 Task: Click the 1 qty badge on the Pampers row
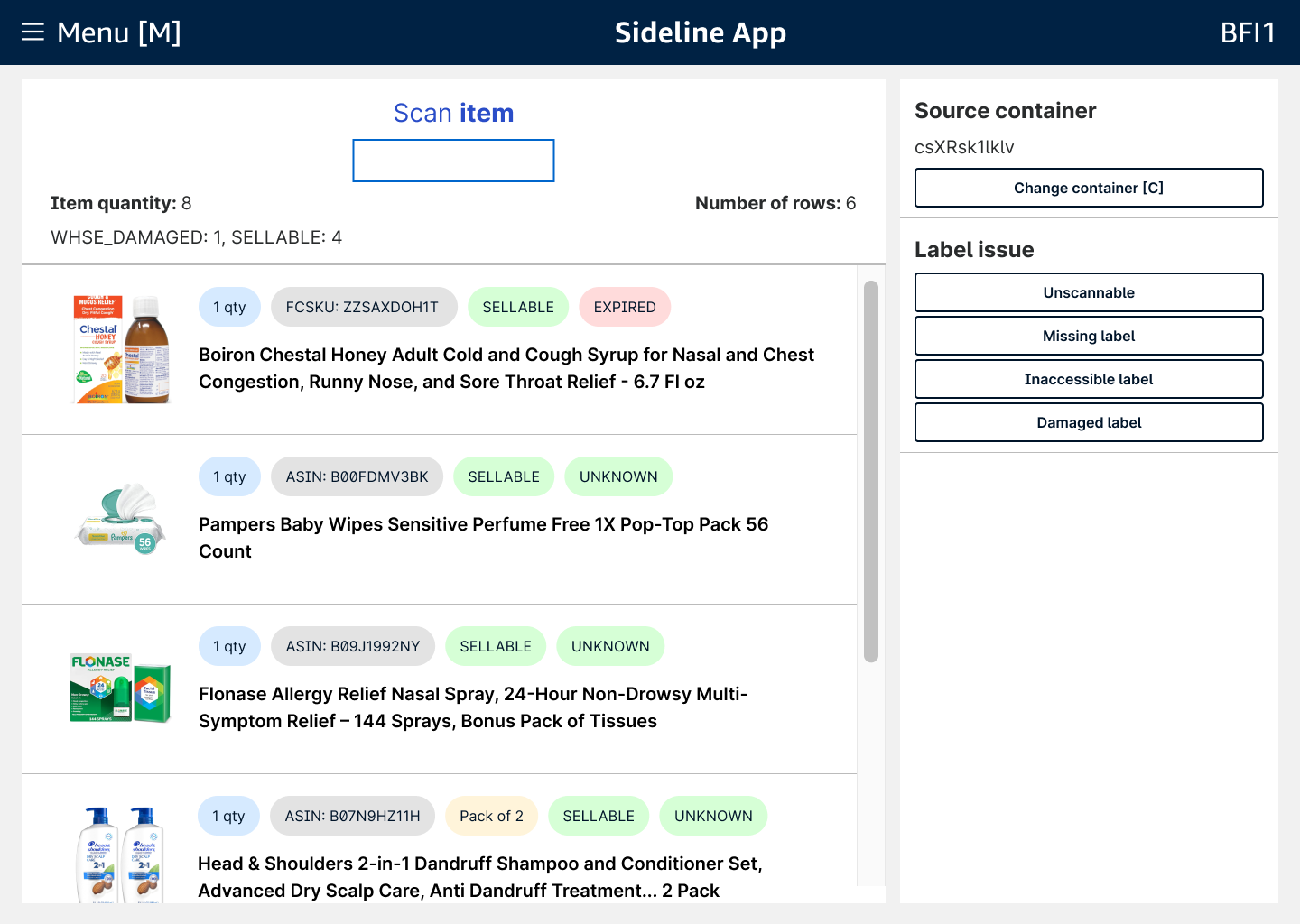pos(229,476)
